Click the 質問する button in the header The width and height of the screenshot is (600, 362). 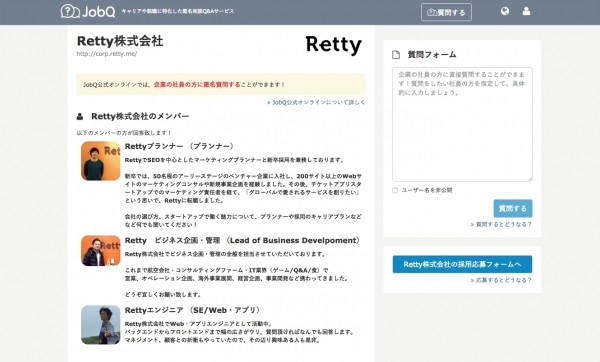446,12
